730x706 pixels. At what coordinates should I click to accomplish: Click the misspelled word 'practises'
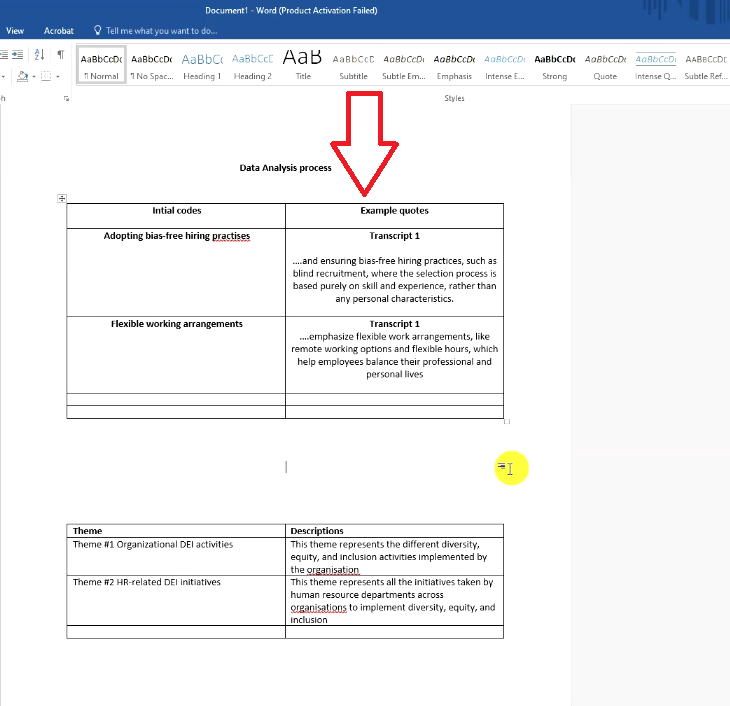coord(231,236)
